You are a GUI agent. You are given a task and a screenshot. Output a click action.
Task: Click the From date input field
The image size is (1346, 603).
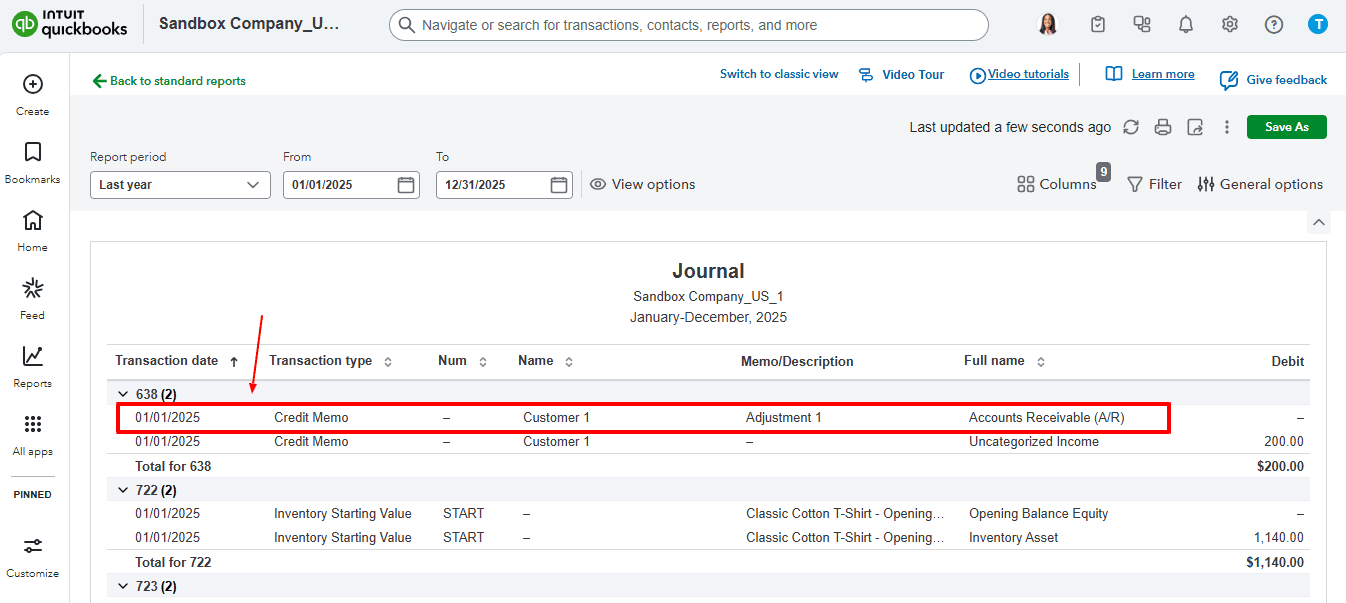342,185
